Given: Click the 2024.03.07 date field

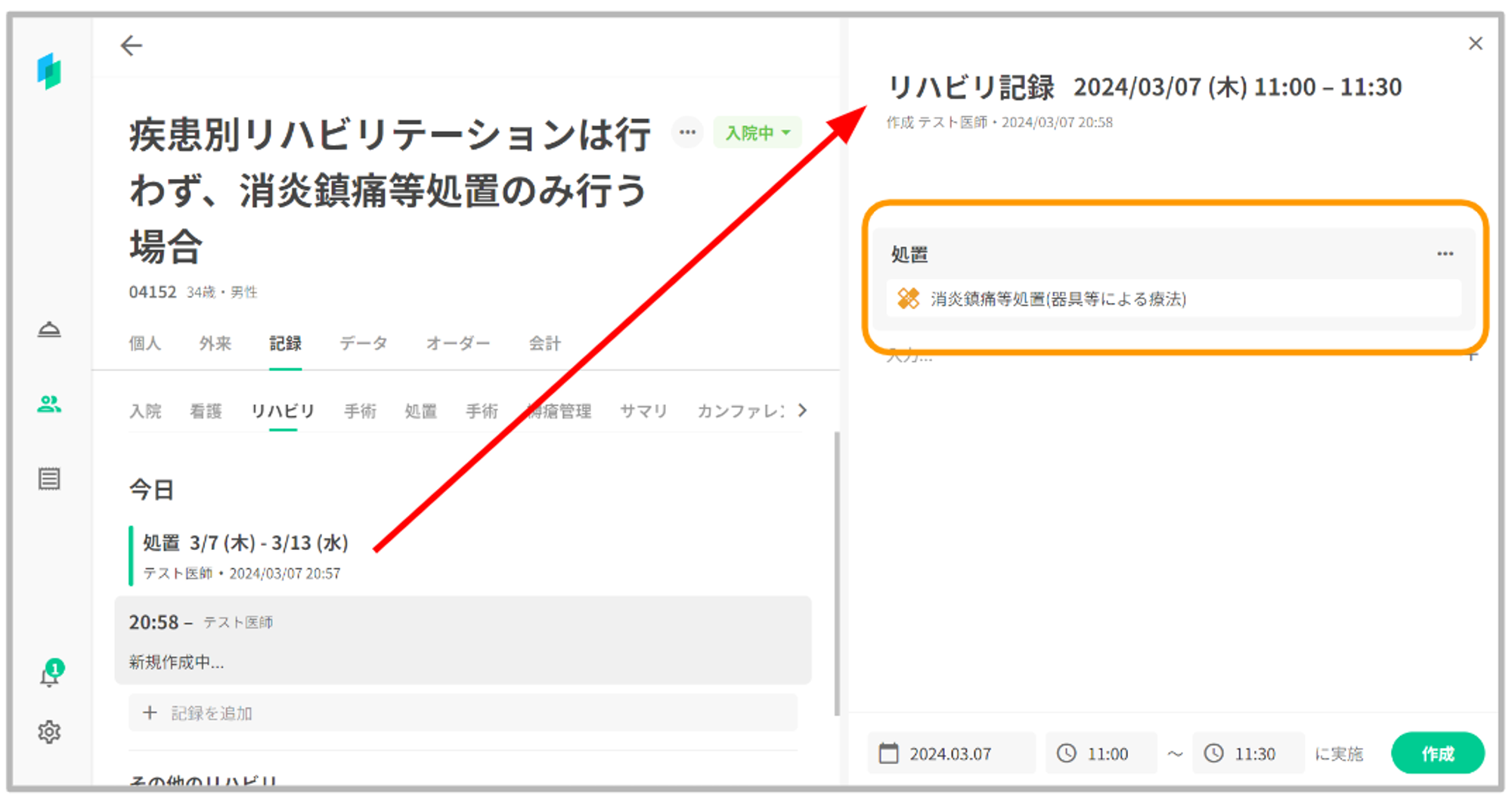Looking at the screenshot, I should pos(951,753).
